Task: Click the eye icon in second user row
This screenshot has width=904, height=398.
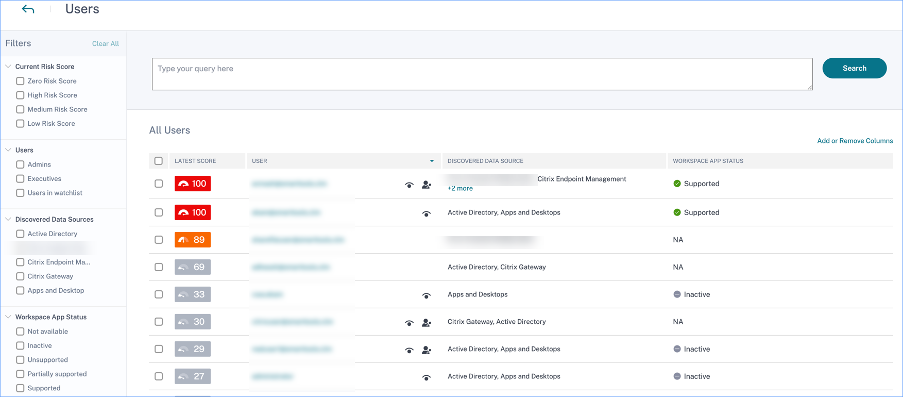Action: click(x=426, y=213)
